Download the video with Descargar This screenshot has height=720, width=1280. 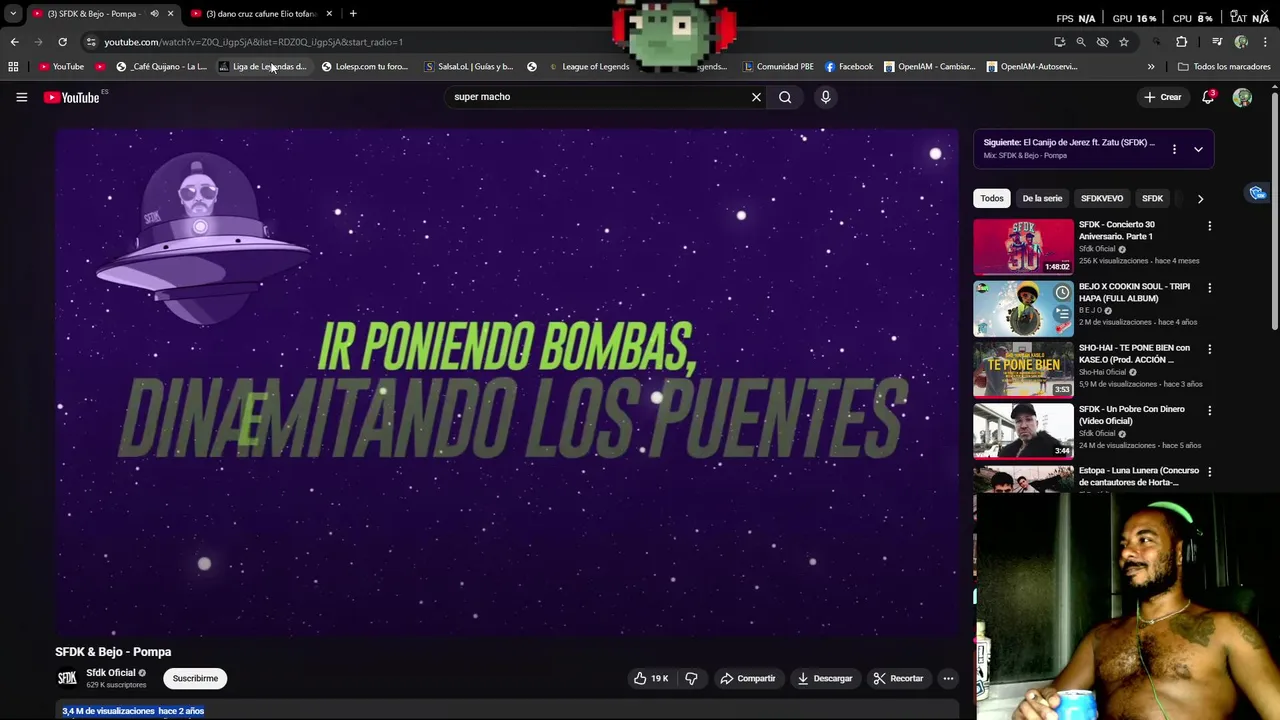click(x=825, y=678)
